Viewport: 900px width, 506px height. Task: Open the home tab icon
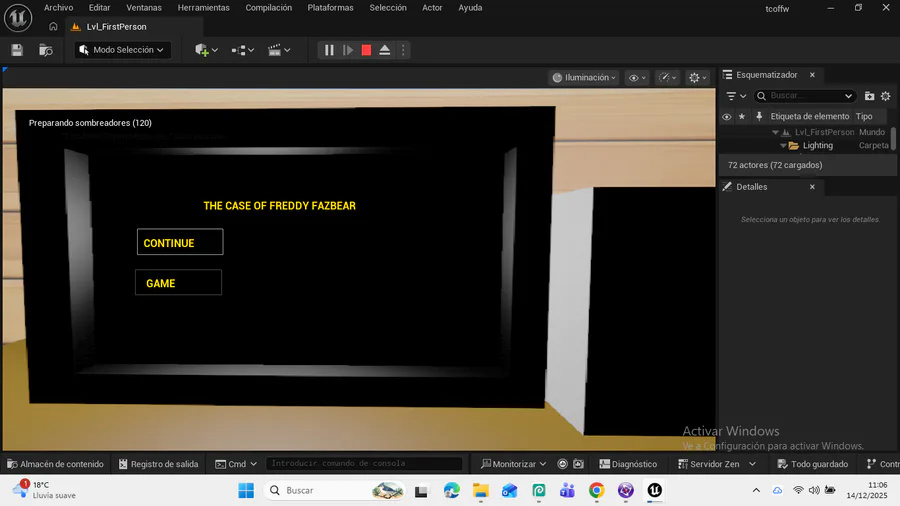click(x=53, y=26)
